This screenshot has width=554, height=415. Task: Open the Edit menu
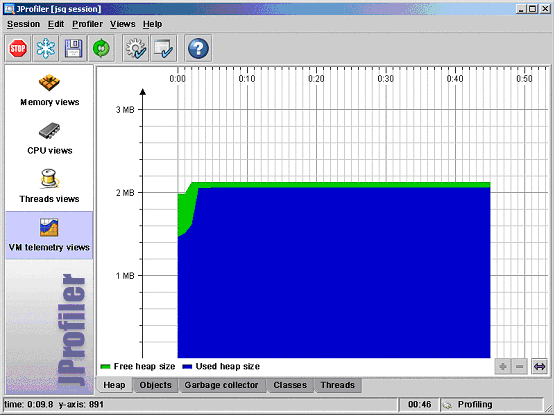(x=56, y=24)
